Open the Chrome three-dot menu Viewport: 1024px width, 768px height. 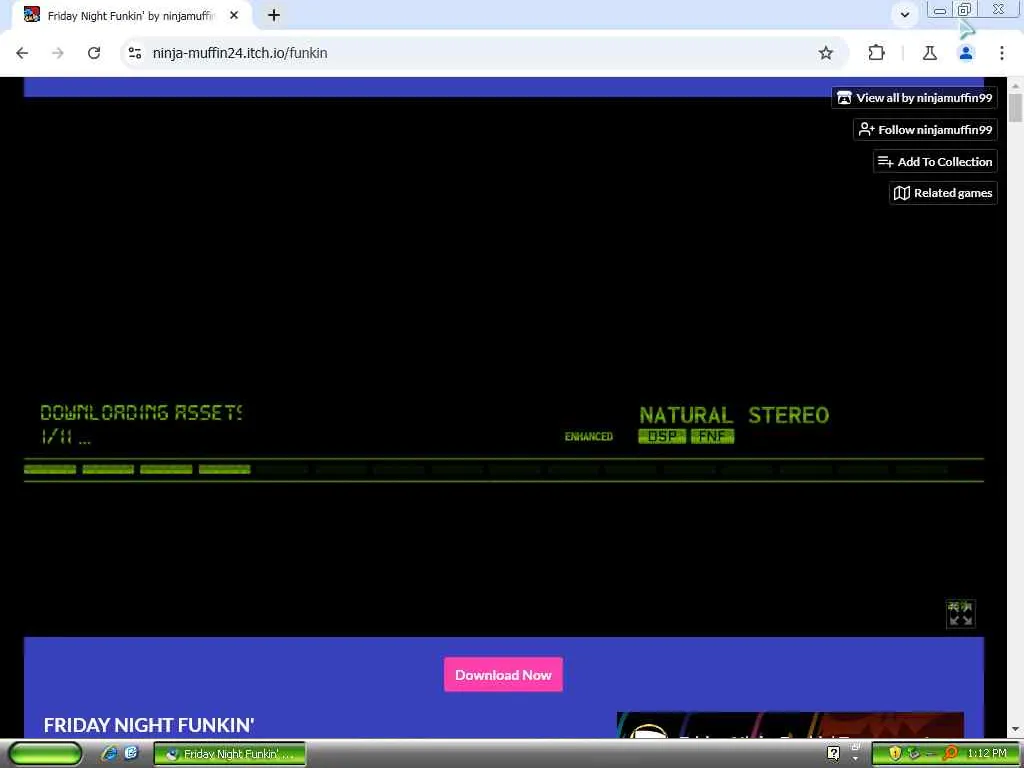point(1002,53)
